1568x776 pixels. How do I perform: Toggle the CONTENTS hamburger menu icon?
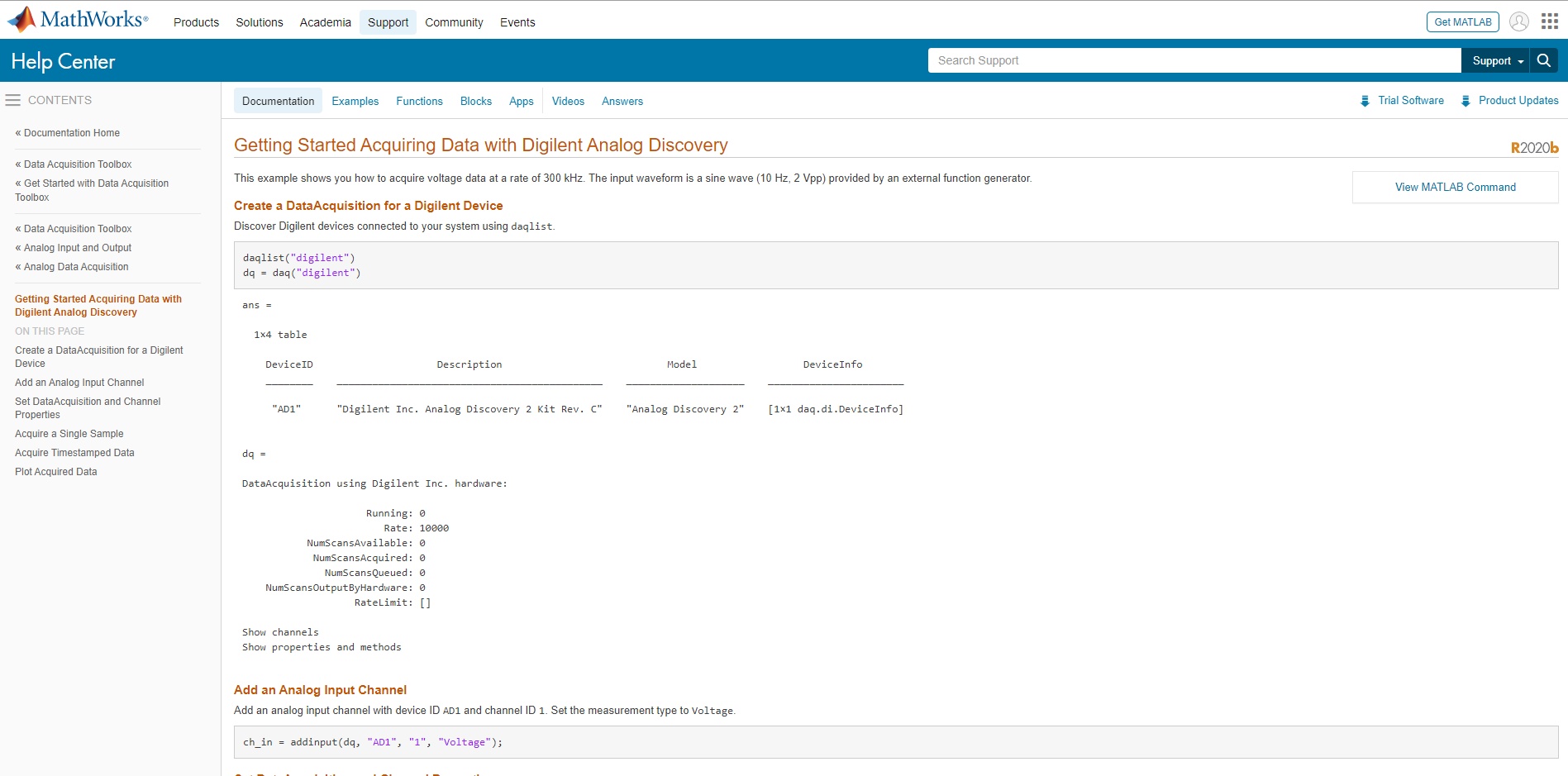tap(12, 100)
